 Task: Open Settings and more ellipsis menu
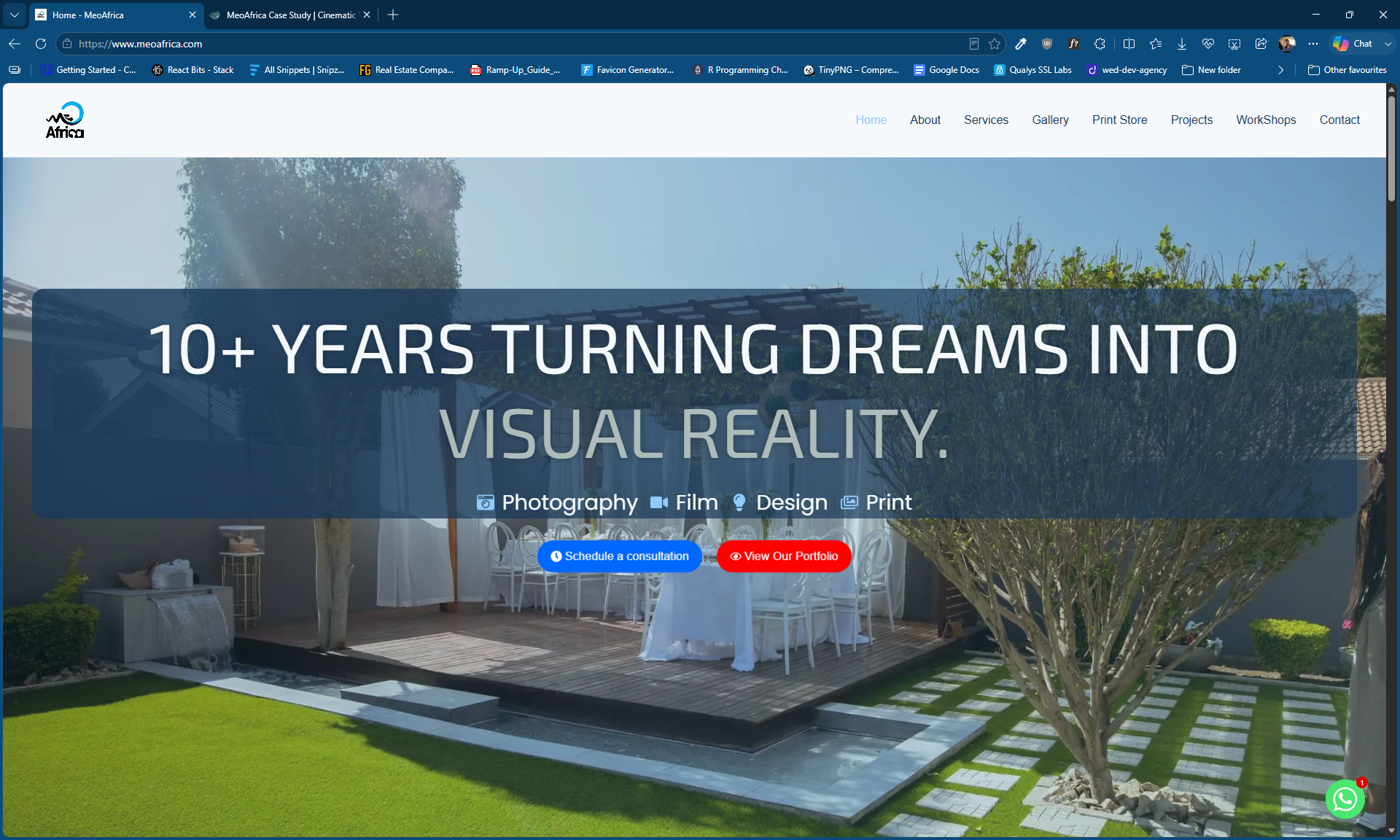point(1313,44)
